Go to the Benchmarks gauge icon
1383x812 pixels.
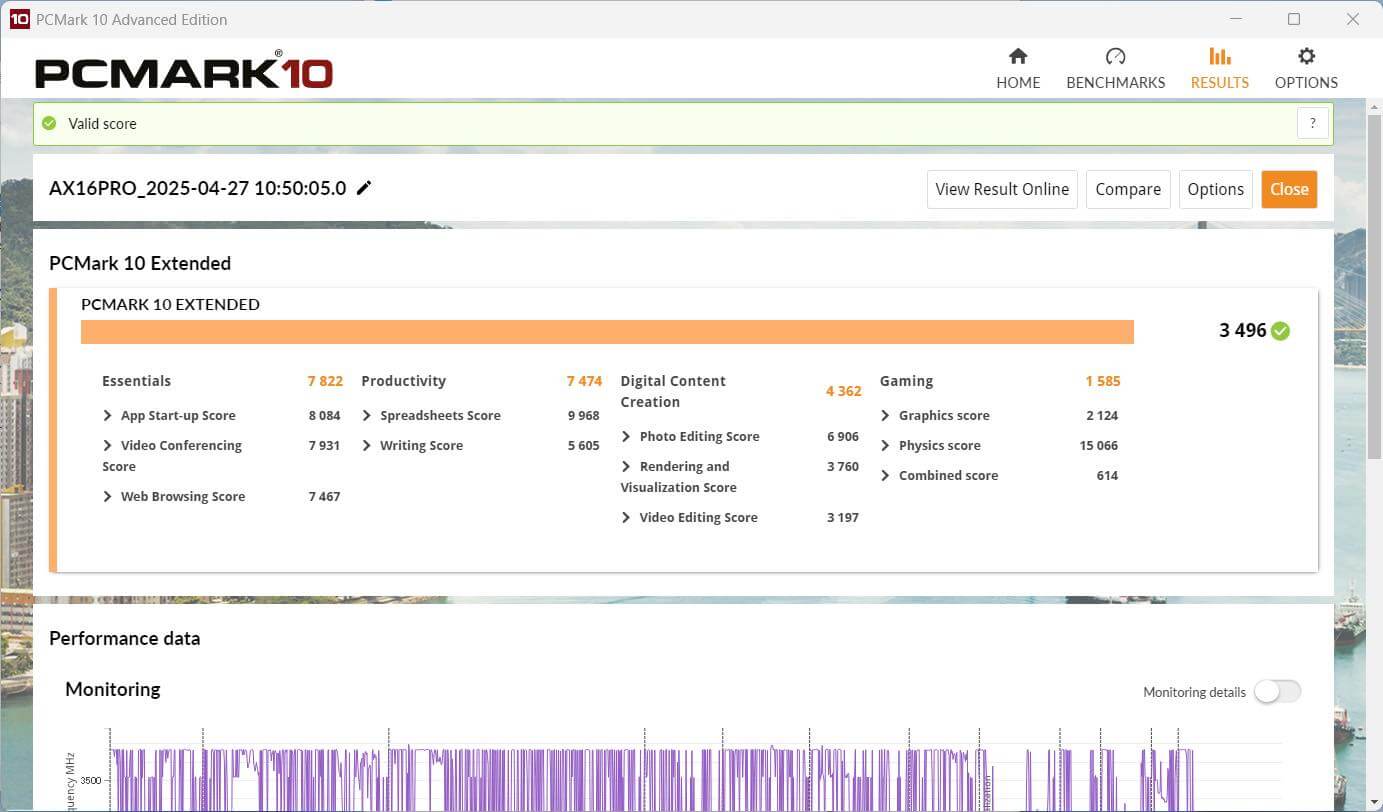[x=1115, y=56]
